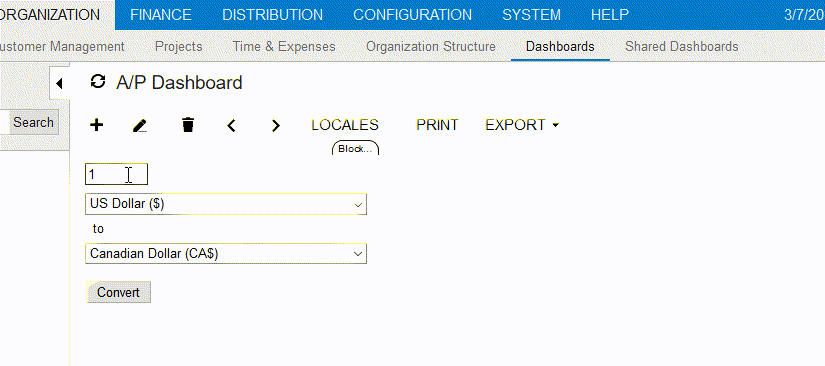Open the Canadian Dollar (CA$) currency dropdown
The width and height of the screenshot is (825, 366).
(x=226, y=253)
